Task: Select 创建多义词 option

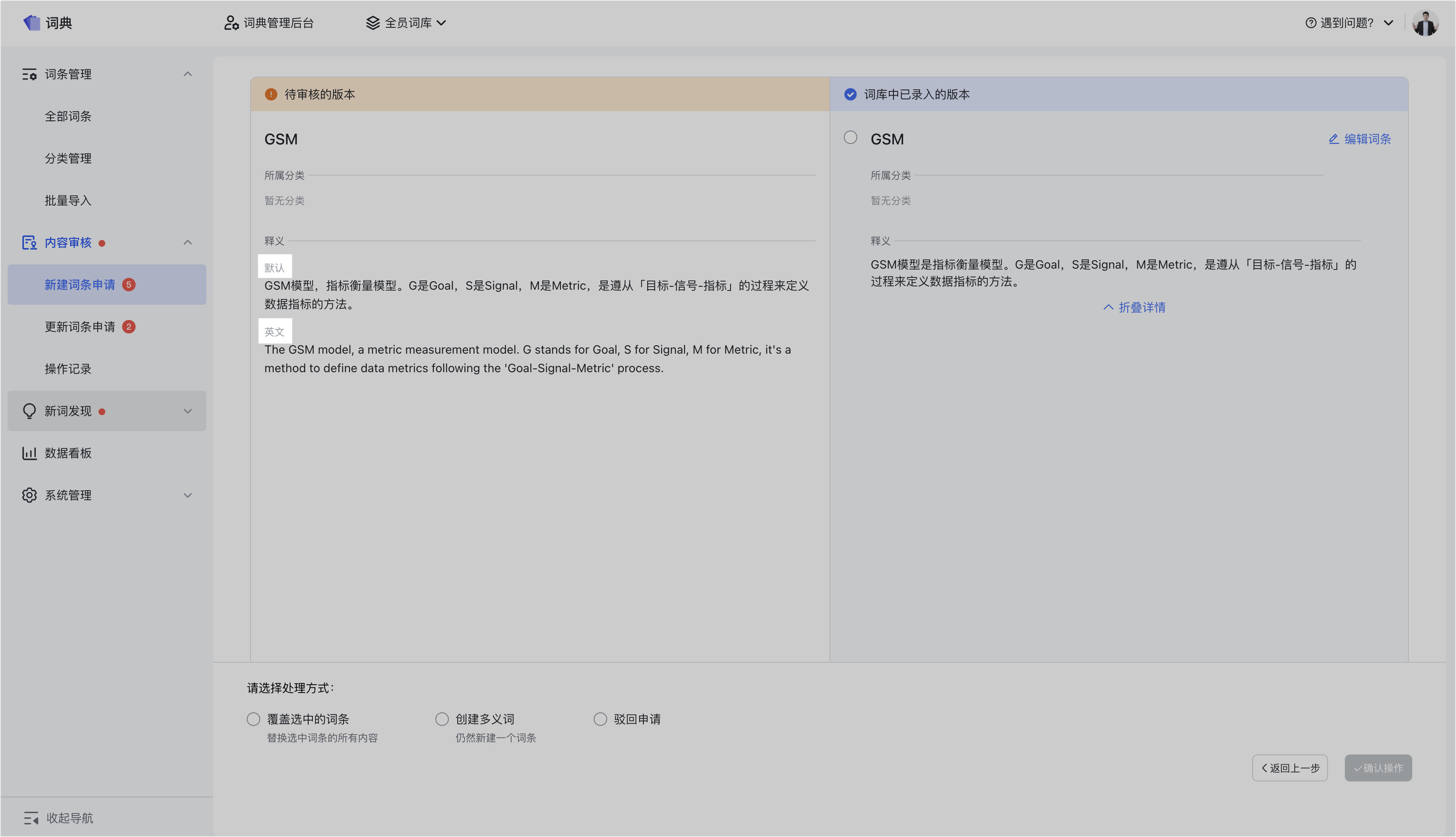Action: [442, 719]
